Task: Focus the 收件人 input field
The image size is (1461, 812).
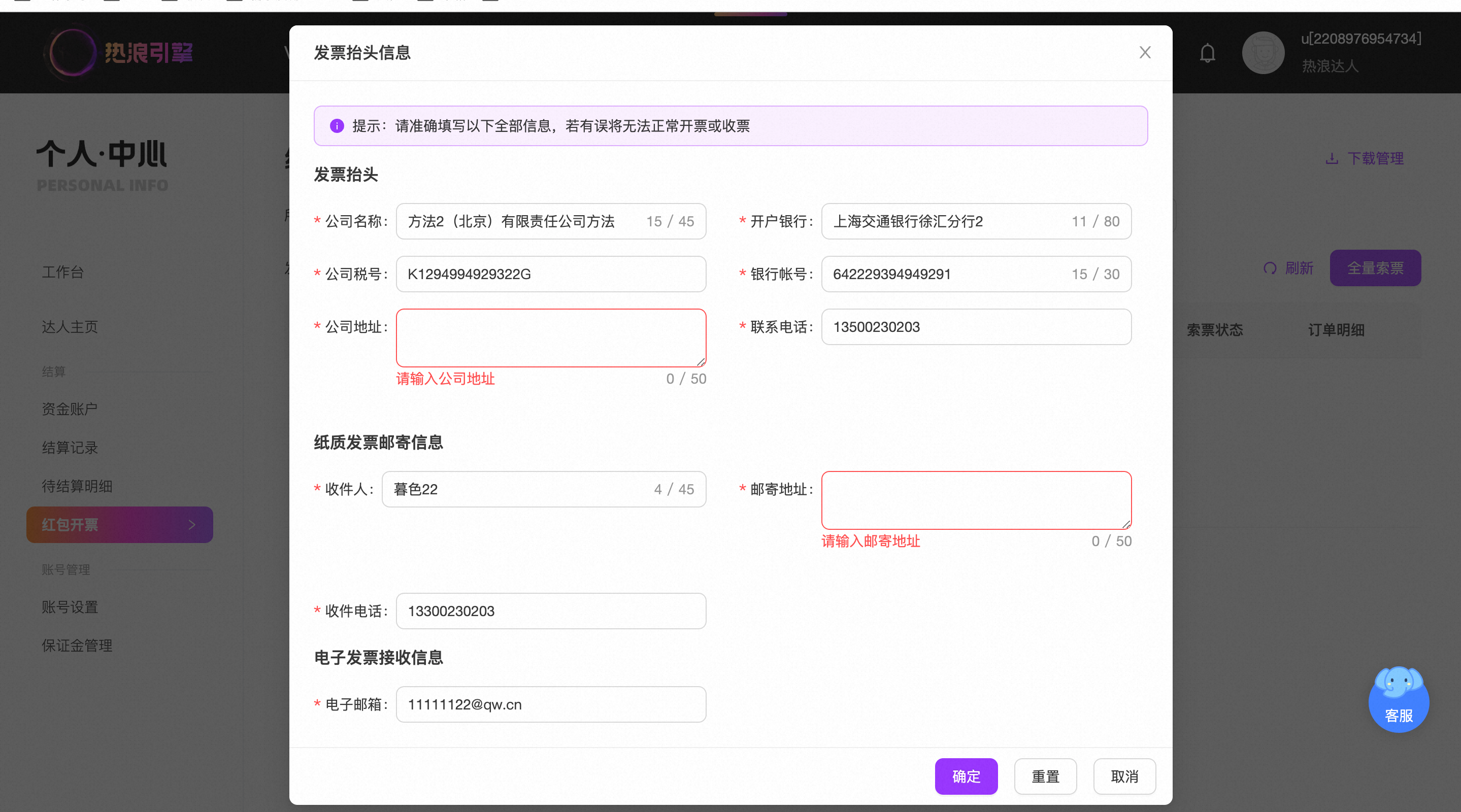Action: (543, 489)
